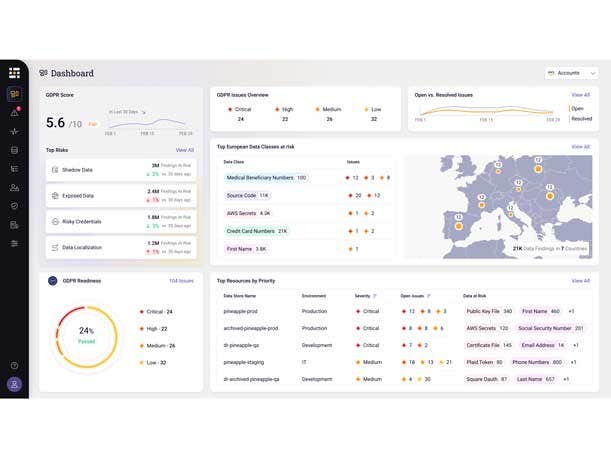Image resolution: width=611 pixels, height=458 pixels.
Task: Click the help question mark icon
Action: click(x=14, y=366)
